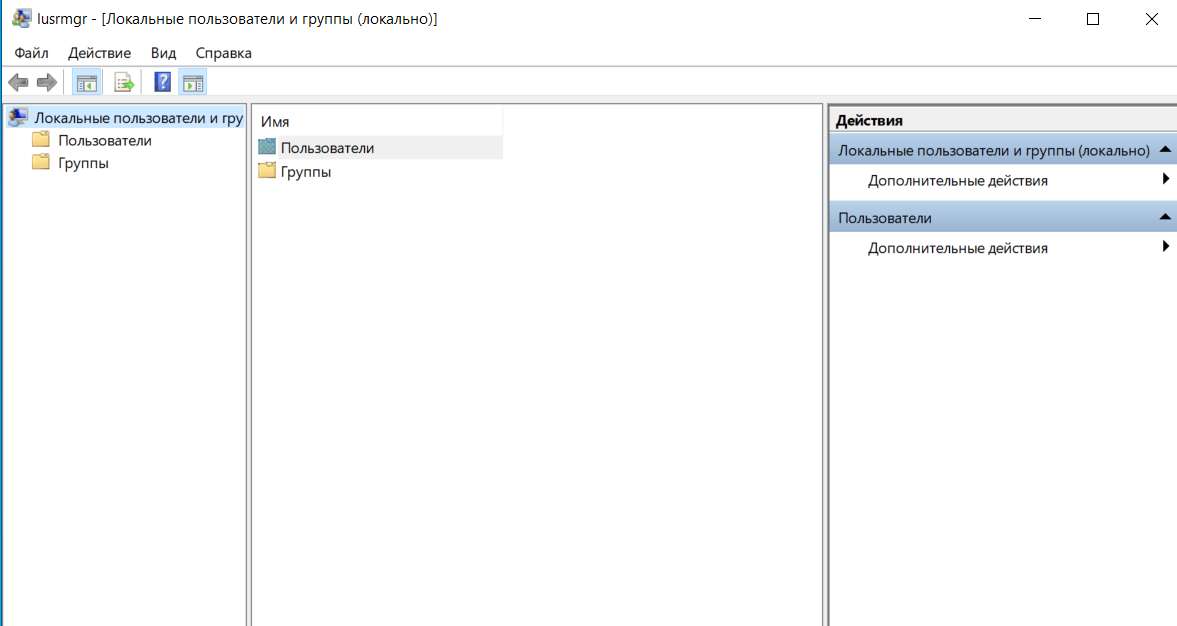Open the Файл menu
This screenshot has width=1177, height=626.
[32, 53]
